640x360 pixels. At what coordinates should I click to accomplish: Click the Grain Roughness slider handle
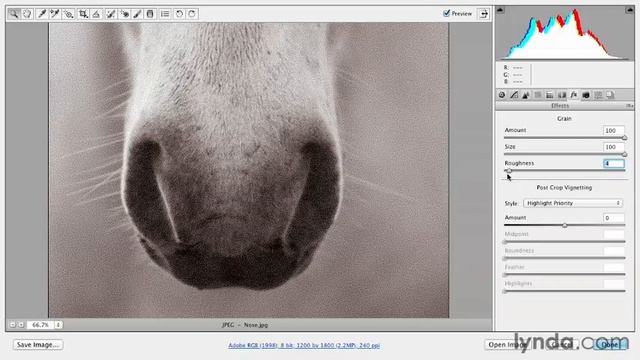tap(509, 171)
